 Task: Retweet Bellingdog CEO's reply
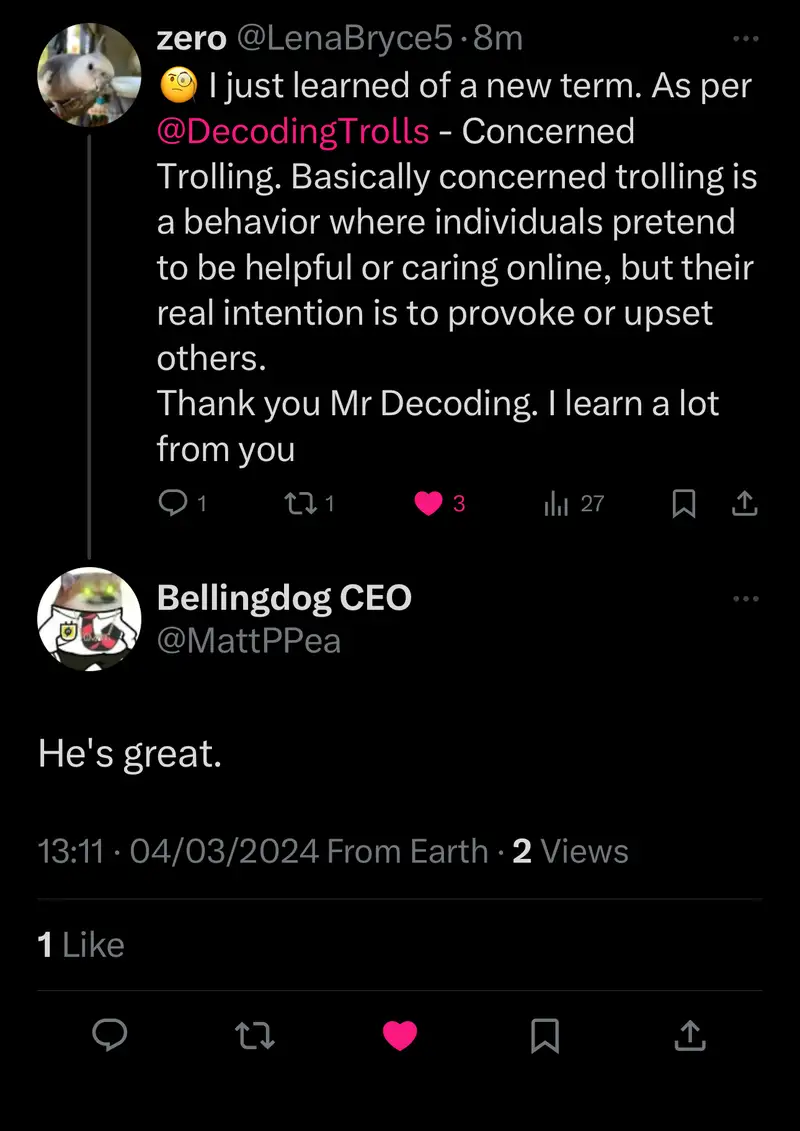pos(255,1037)
